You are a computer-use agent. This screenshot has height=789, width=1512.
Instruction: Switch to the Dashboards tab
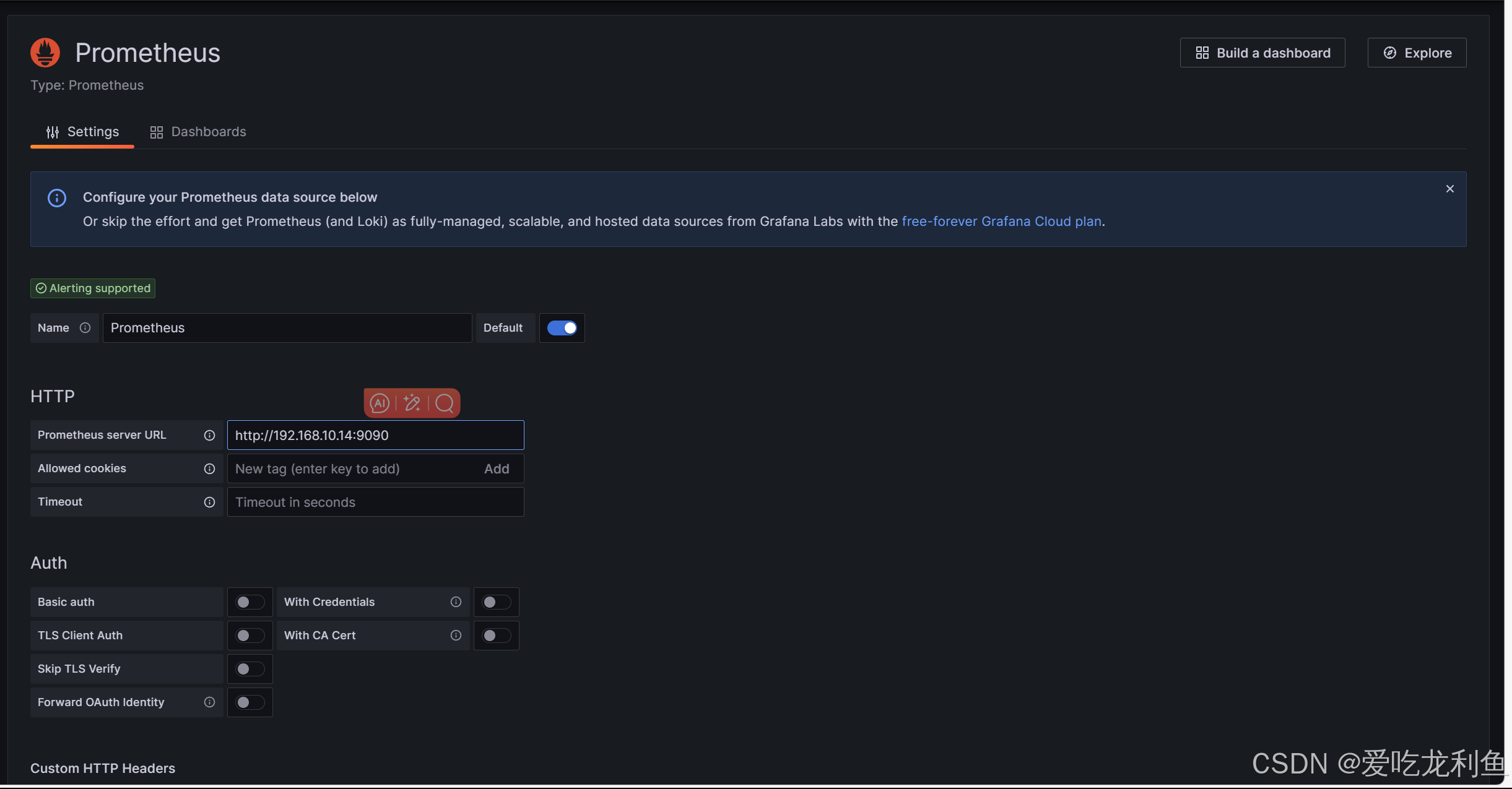198,132
